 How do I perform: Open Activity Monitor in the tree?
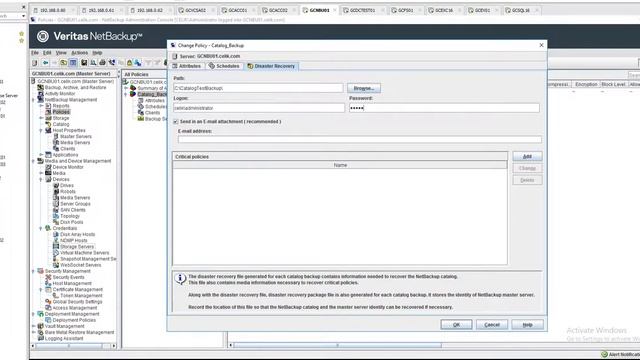coord(60,93)
